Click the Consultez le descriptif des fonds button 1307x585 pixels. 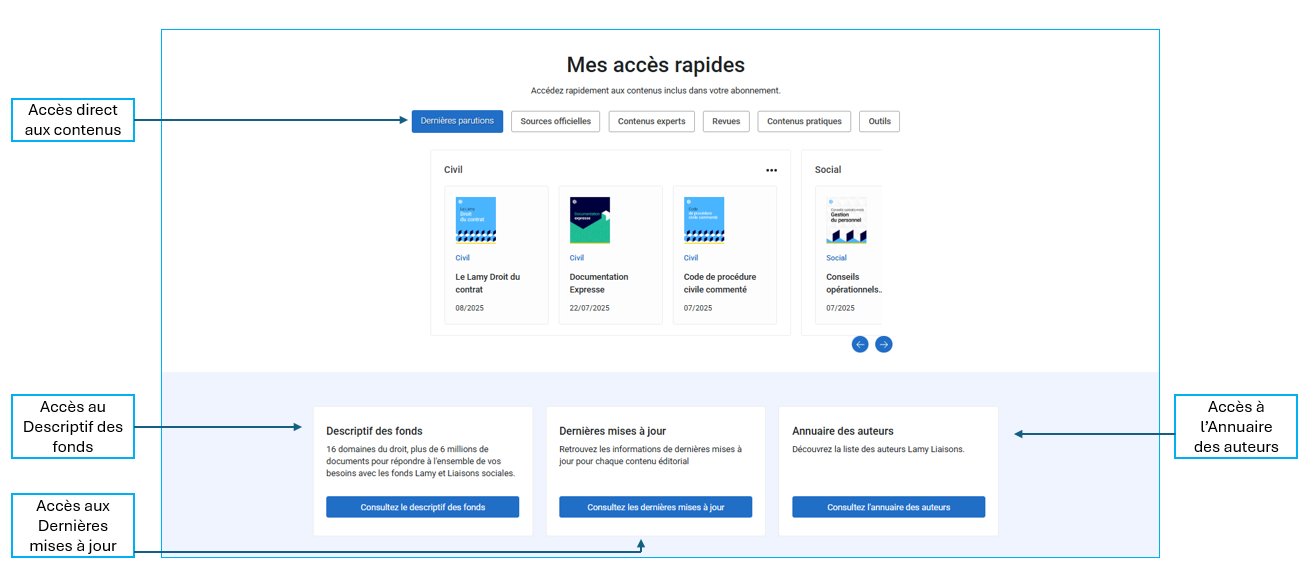[422, 507]
